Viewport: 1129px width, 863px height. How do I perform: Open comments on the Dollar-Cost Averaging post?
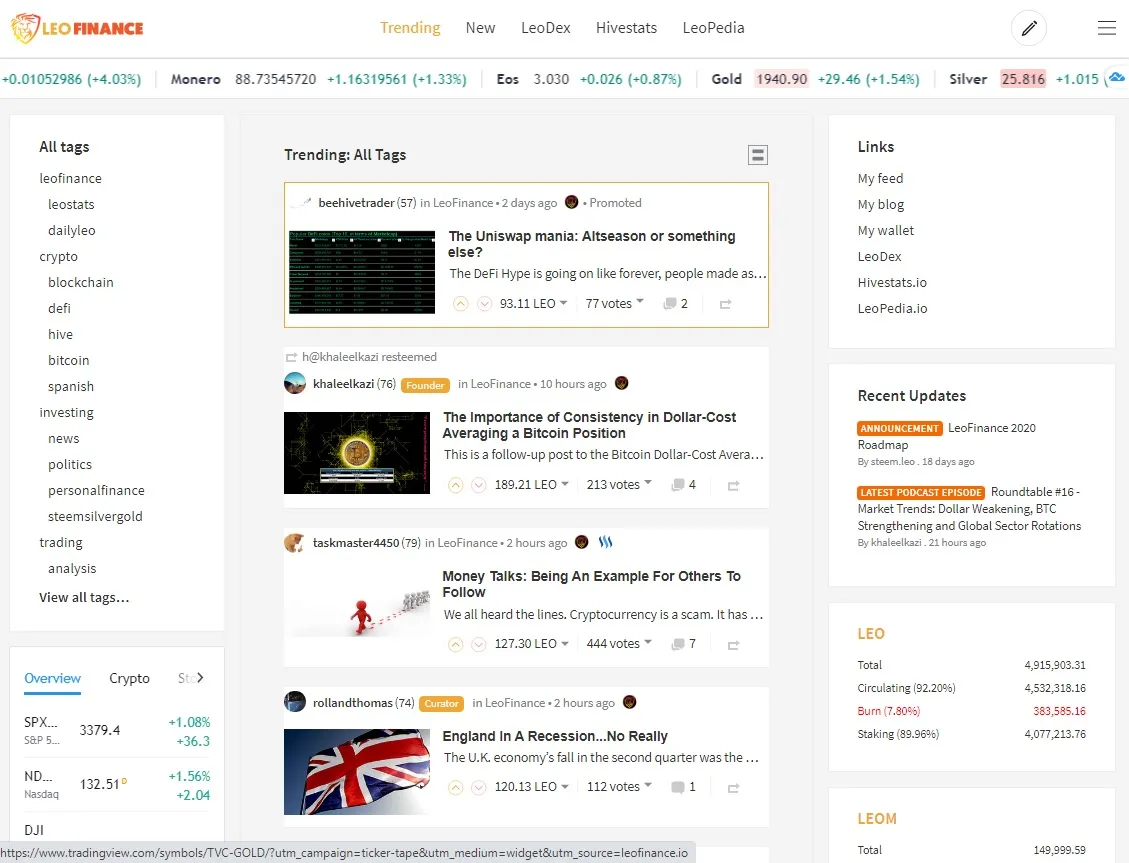(x=683, y=485)
